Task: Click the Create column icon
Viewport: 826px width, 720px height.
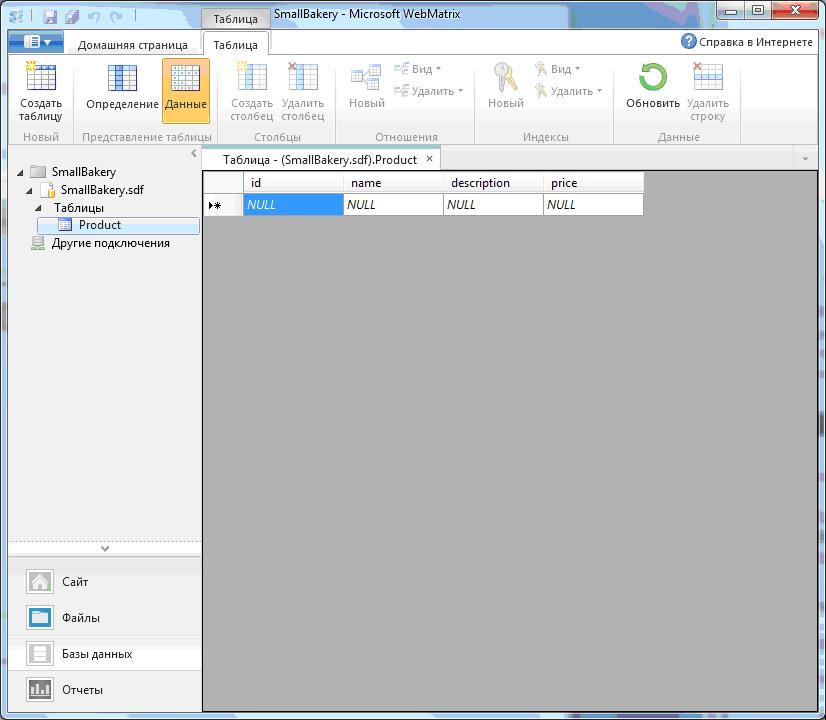Action: [252, 77]
